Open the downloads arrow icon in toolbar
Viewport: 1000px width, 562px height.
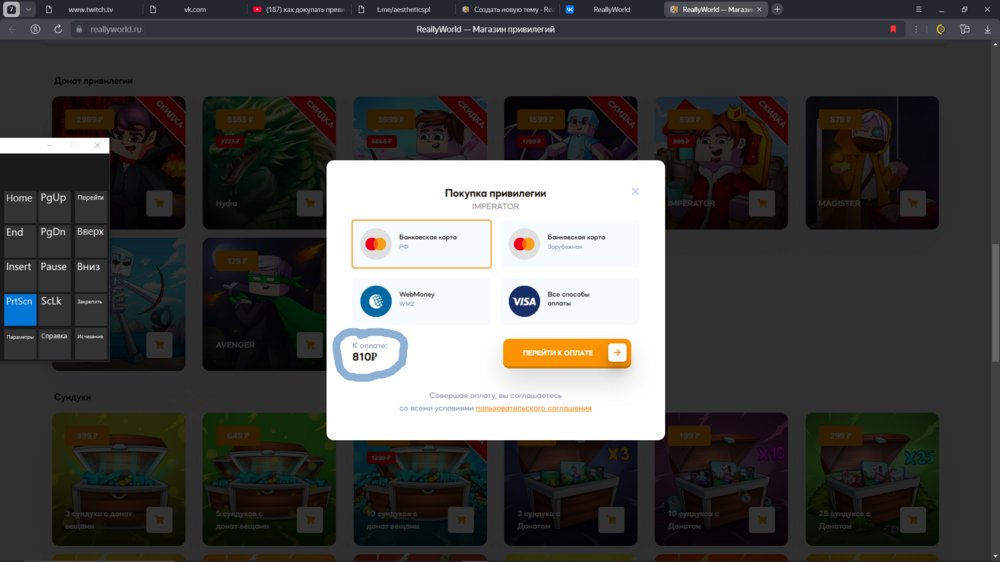[988, 29]
